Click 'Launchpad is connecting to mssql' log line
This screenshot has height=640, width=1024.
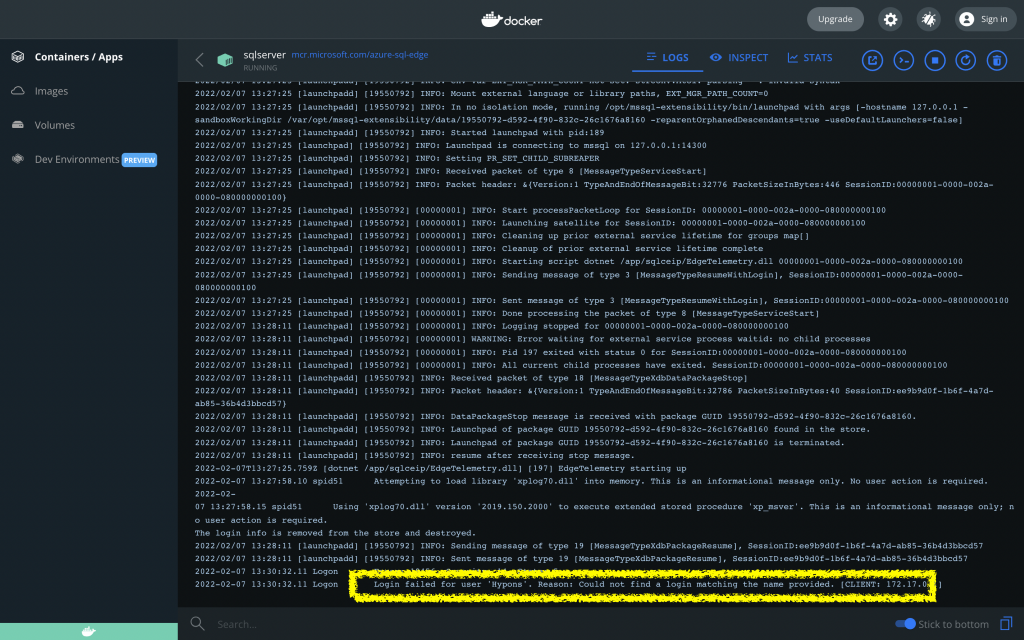tap(451, 146)
